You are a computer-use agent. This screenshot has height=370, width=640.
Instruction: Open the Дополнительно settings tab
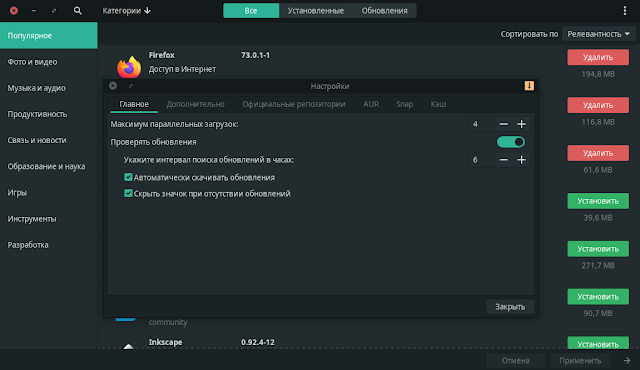196,104
